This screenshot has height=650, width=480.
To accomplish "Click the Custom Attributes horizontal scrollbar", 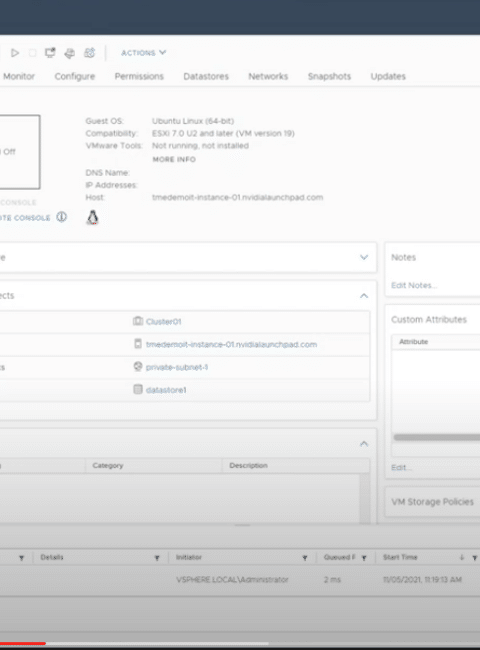I will pos(436,437).
